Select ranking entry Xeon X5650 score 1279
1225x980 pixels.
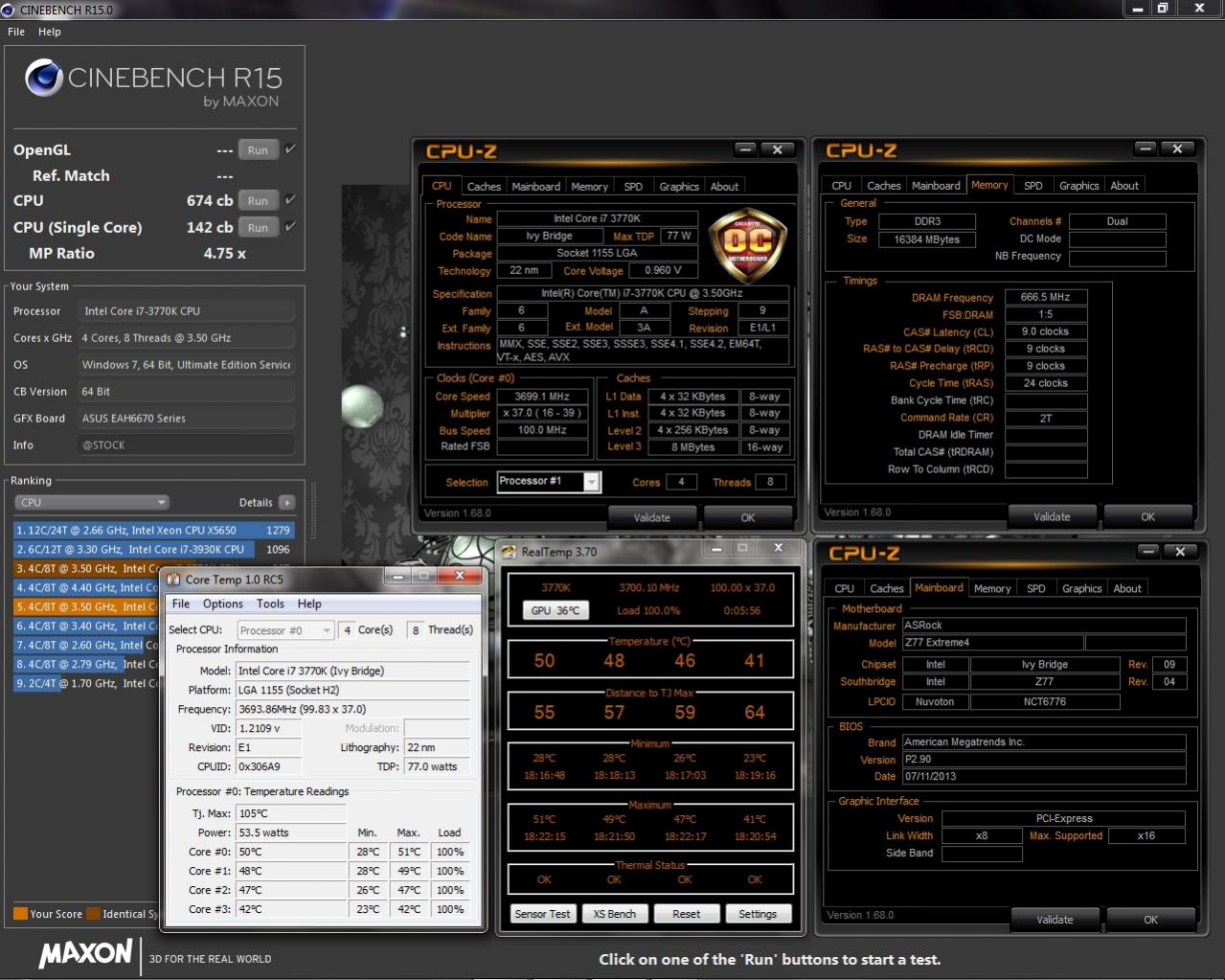(153, 530)
